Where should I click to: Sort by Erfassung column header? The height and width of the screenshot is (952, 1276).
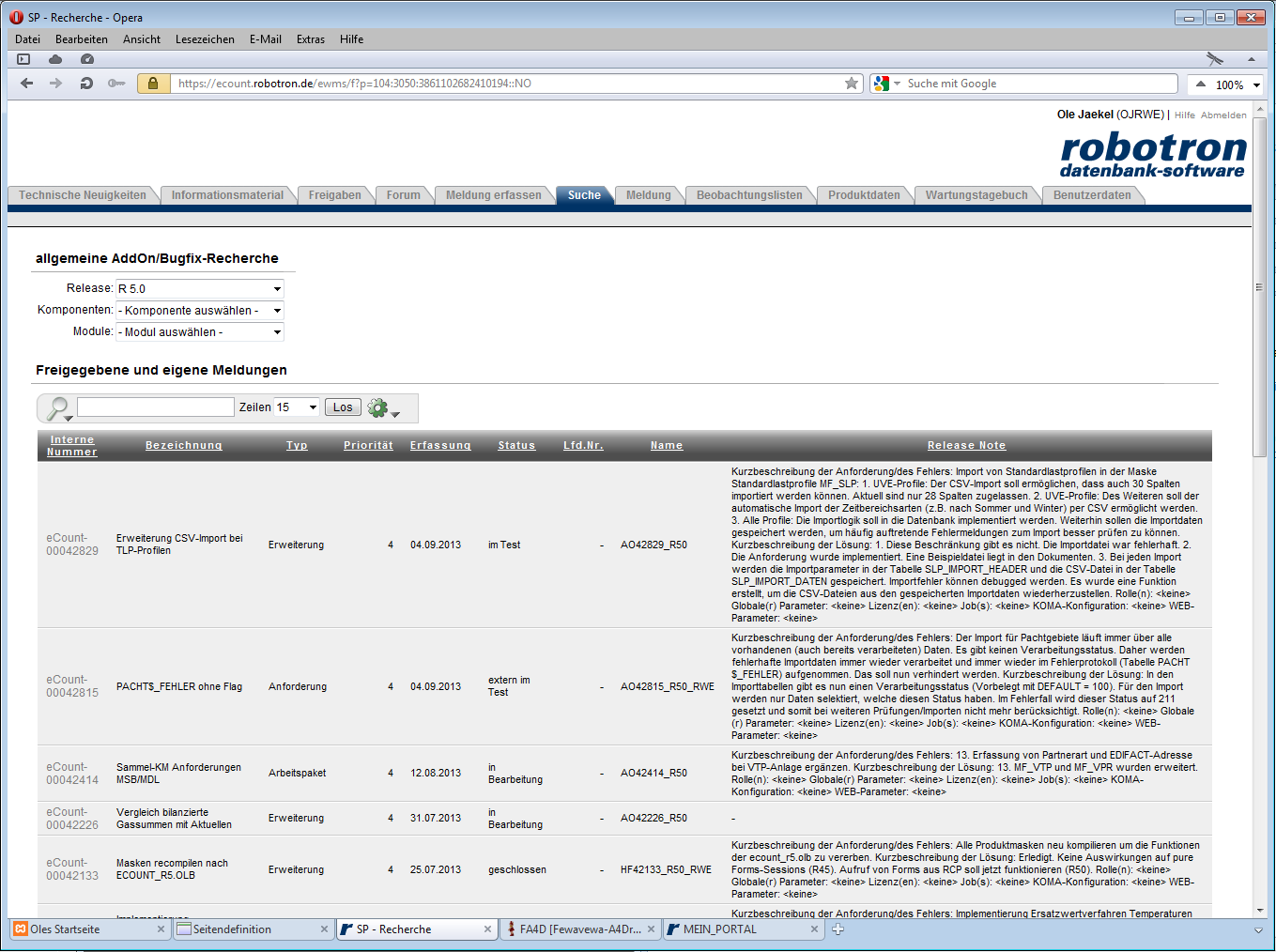[440, 446]
